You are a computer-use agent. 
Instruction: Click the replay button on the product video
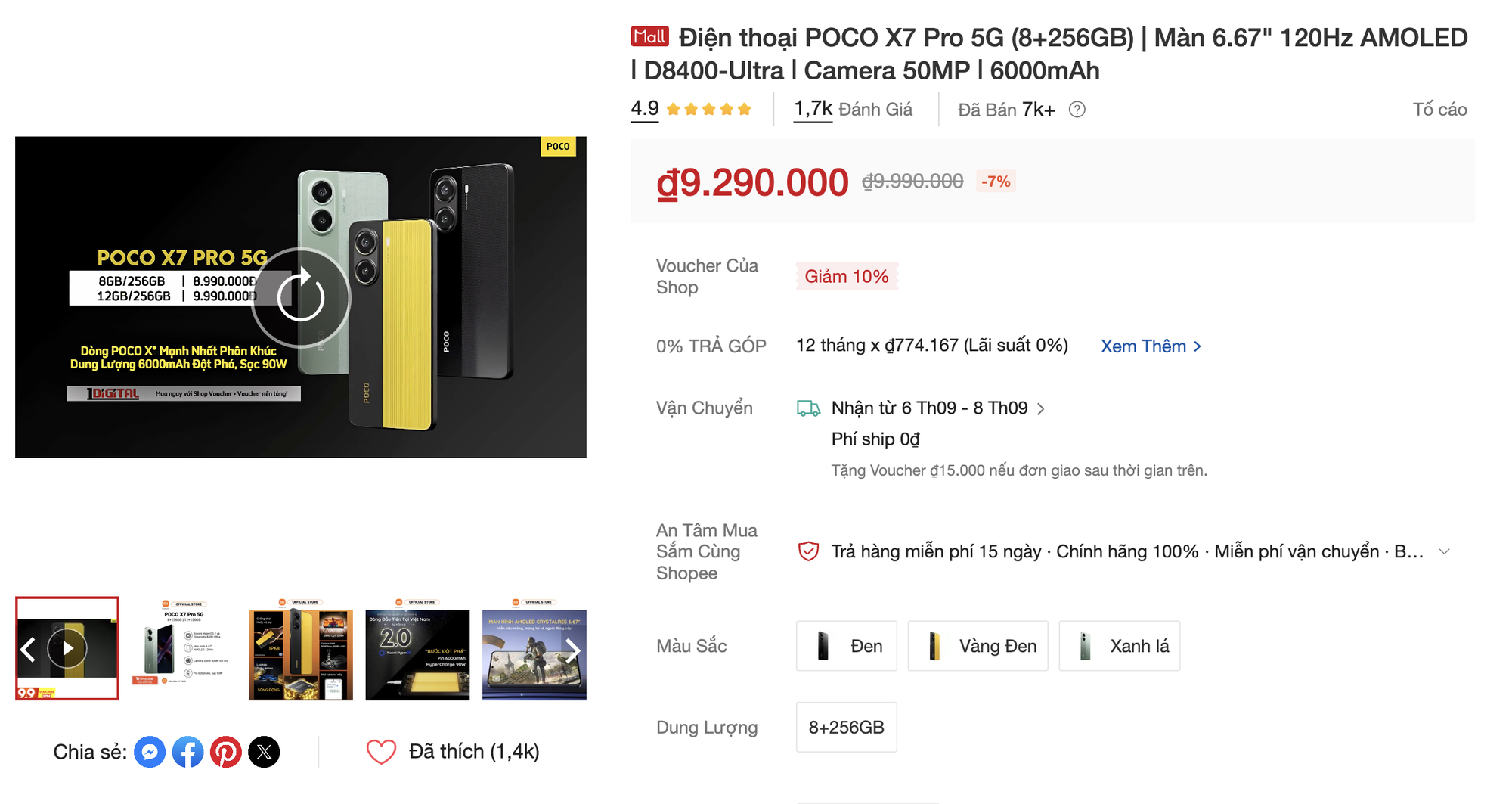(x=300, y=298)
